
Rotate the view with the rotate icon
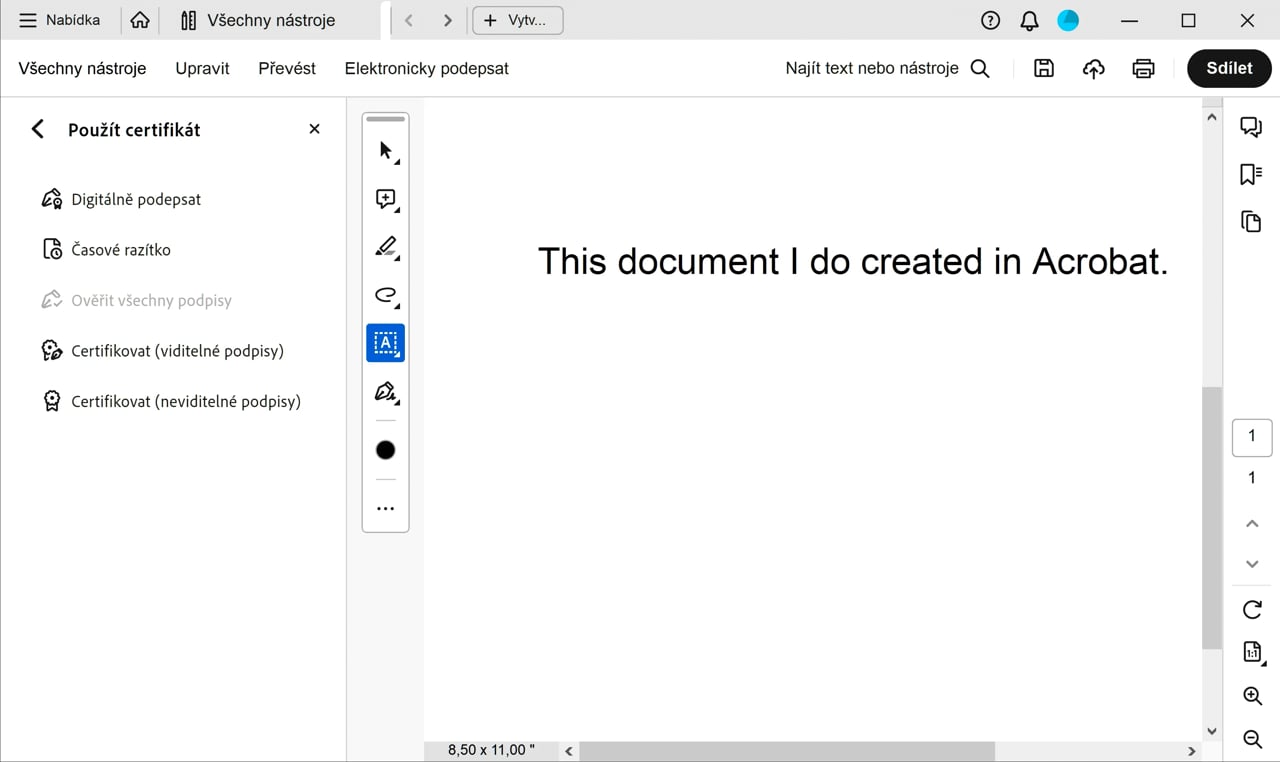(x=1252, y=609)
